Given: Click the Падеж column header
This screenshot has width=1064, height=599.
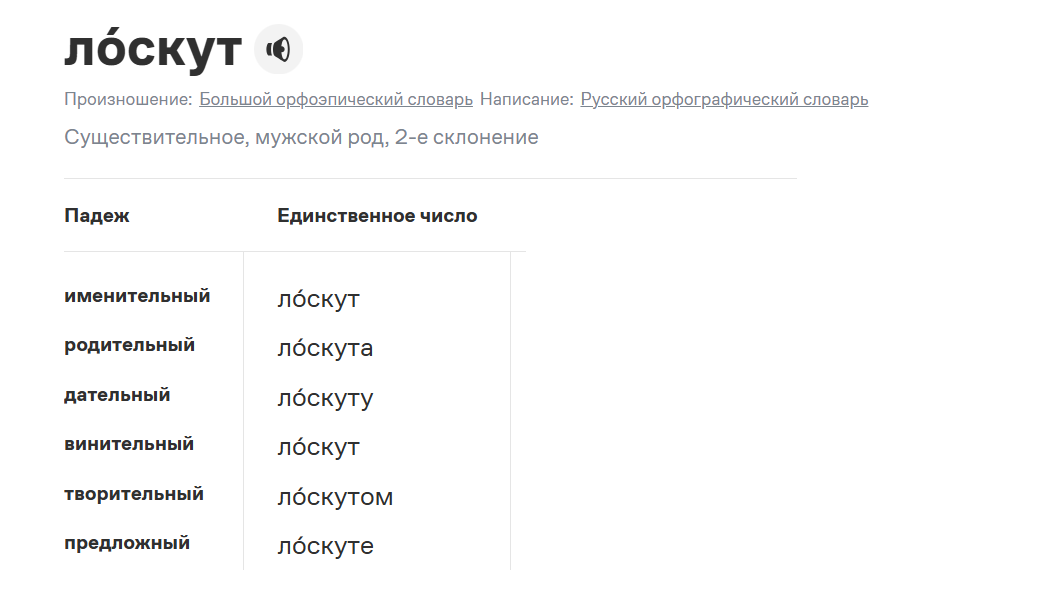Looking at the screenshot, I should point(96,216).
